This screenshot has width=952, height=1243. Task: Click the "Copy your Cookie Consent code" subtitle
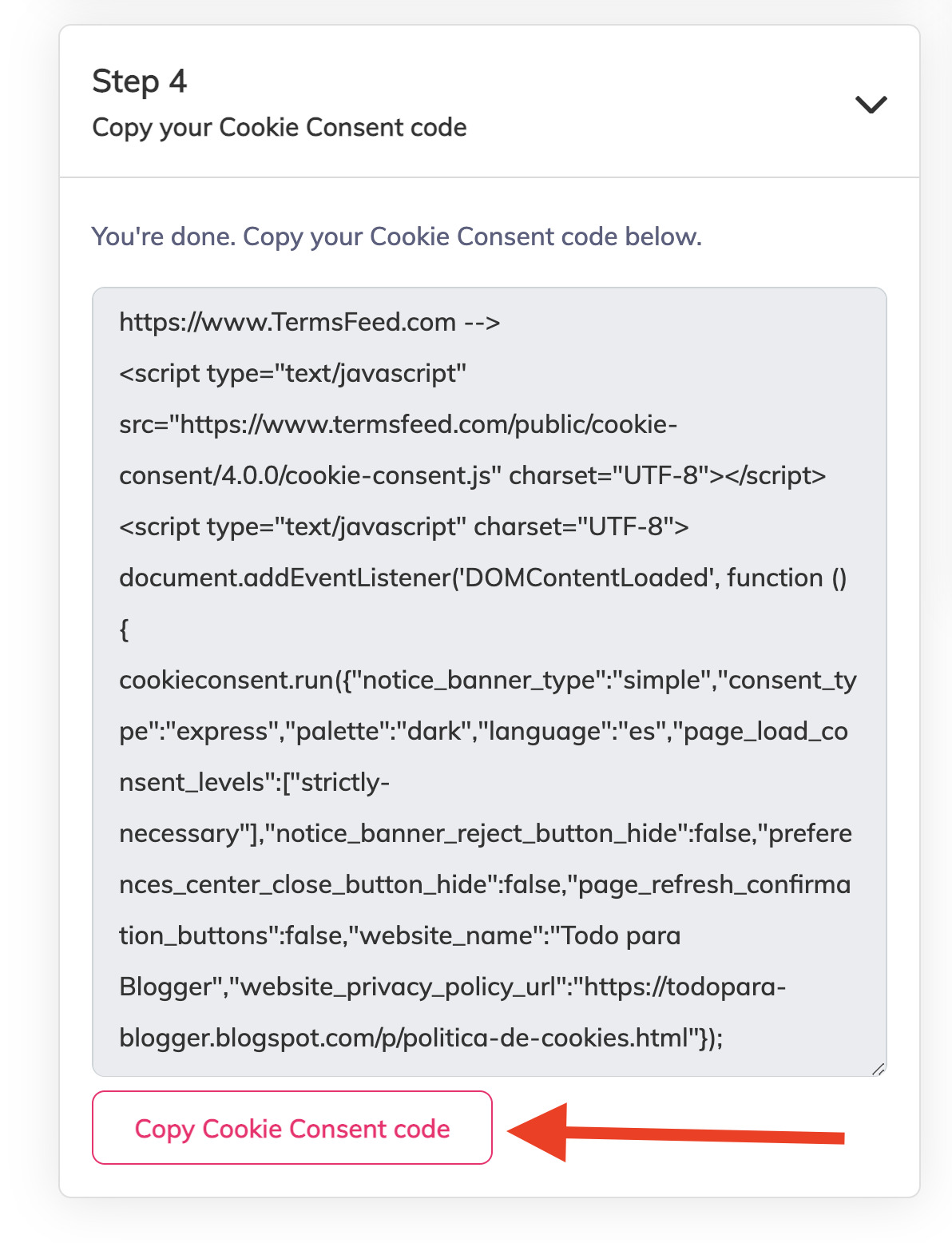[280, 128]
